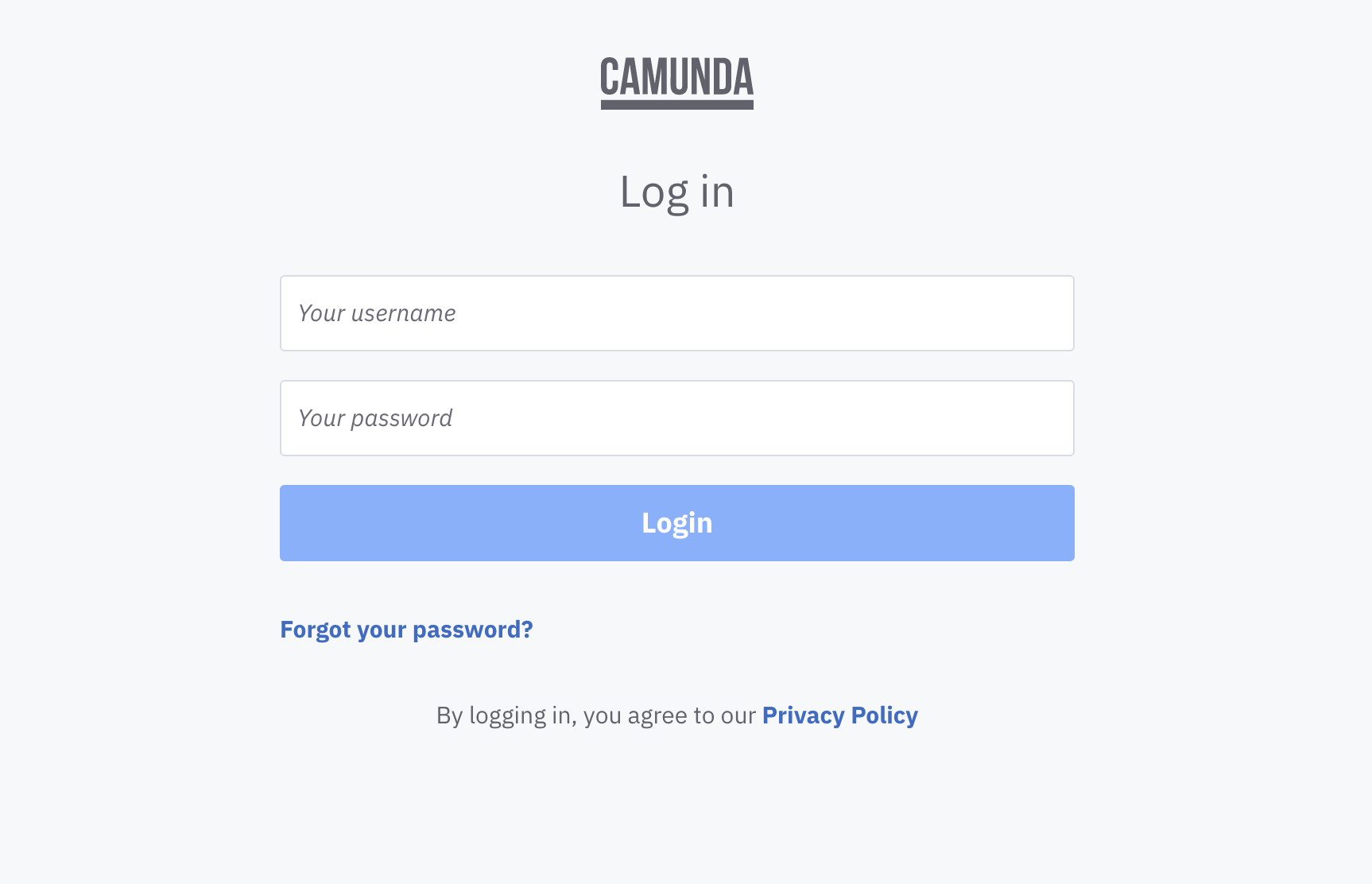The height and width of the screenshot is (884, 1372).
Task: Open the Forgot your password link
Action: pos(406,630)
